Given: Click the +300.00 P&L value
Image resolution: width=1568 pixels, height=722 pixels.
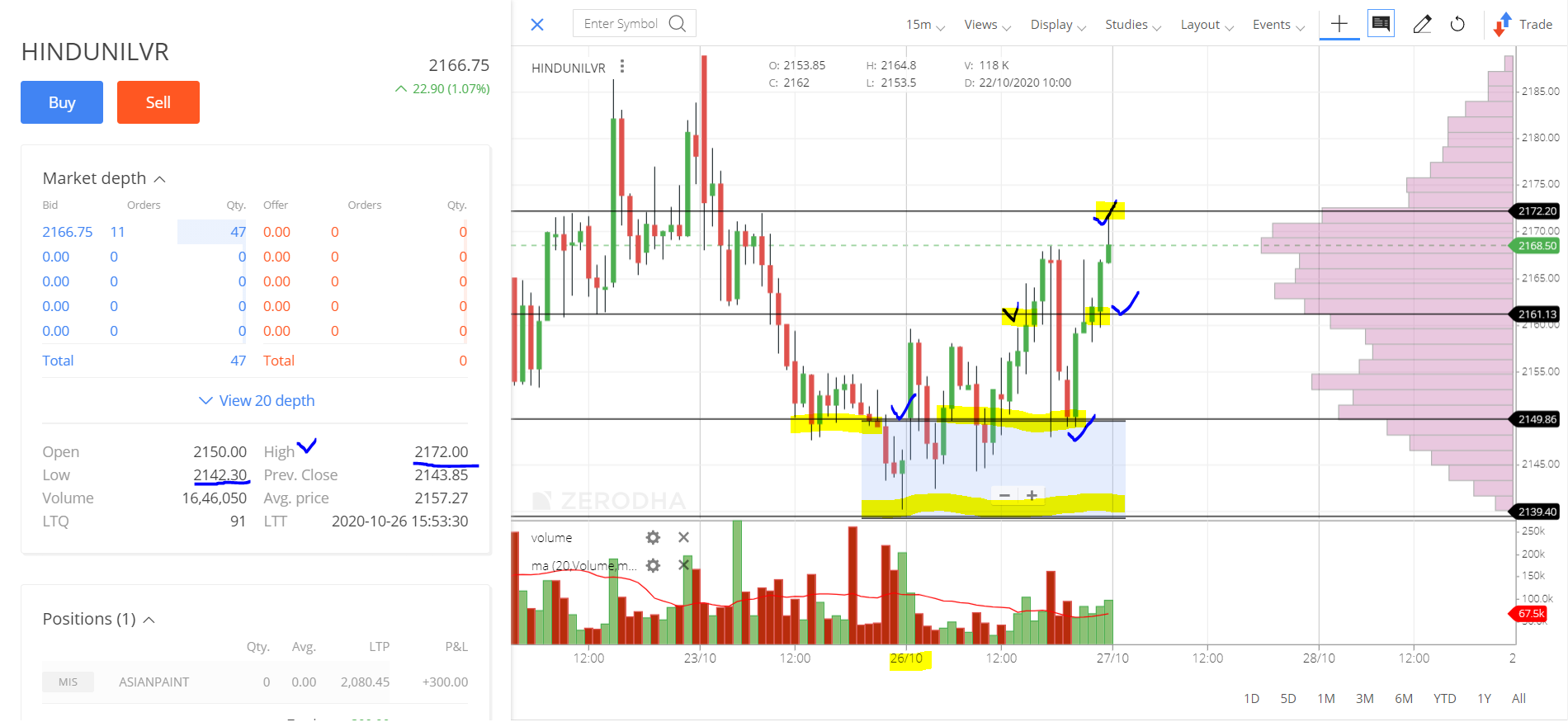Looking at the screenshot, I should [x=445, y=682].
